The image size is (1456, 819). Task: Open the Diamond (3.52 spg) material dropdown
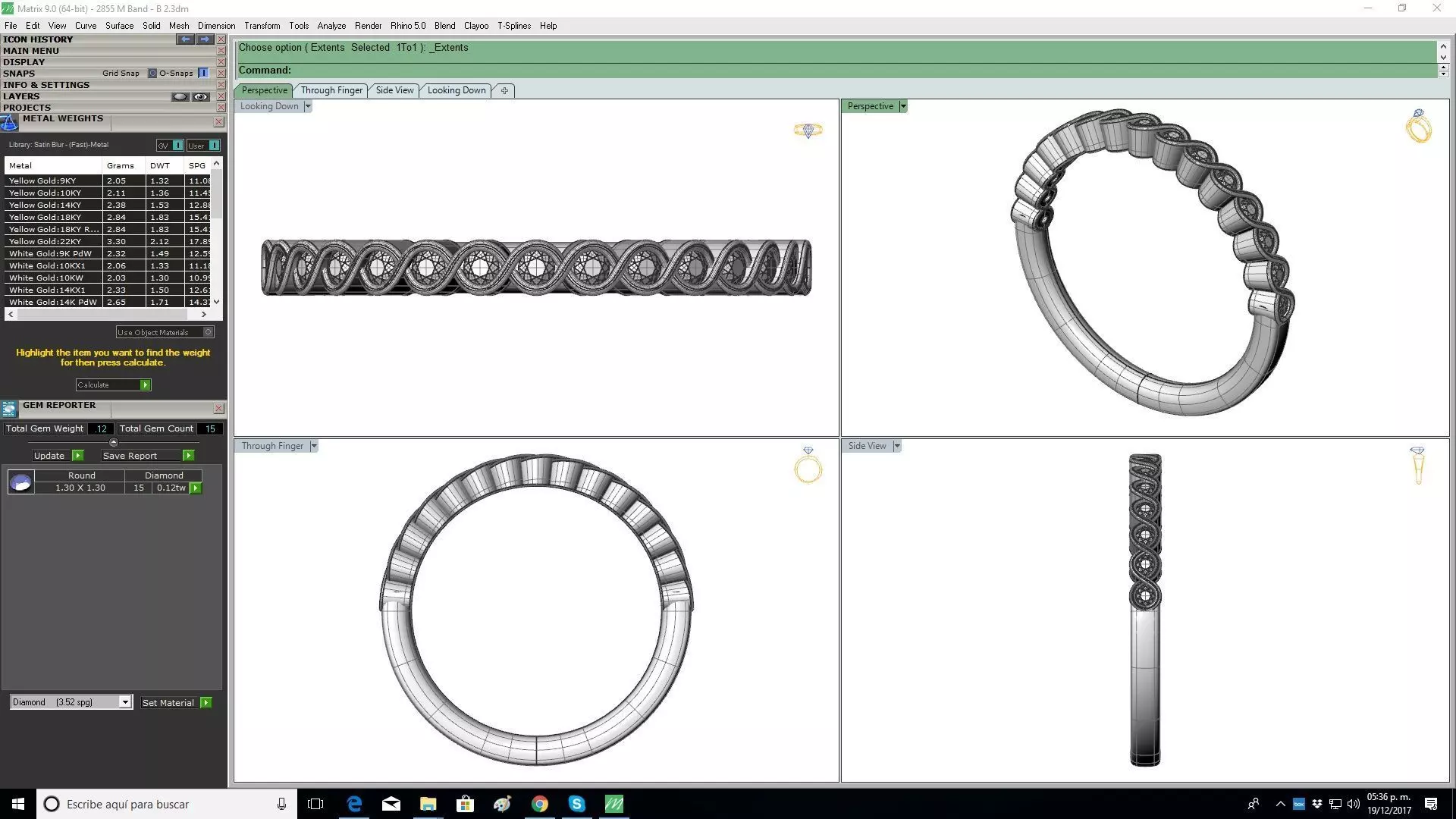pyautogui.click(x=126, y=702)
